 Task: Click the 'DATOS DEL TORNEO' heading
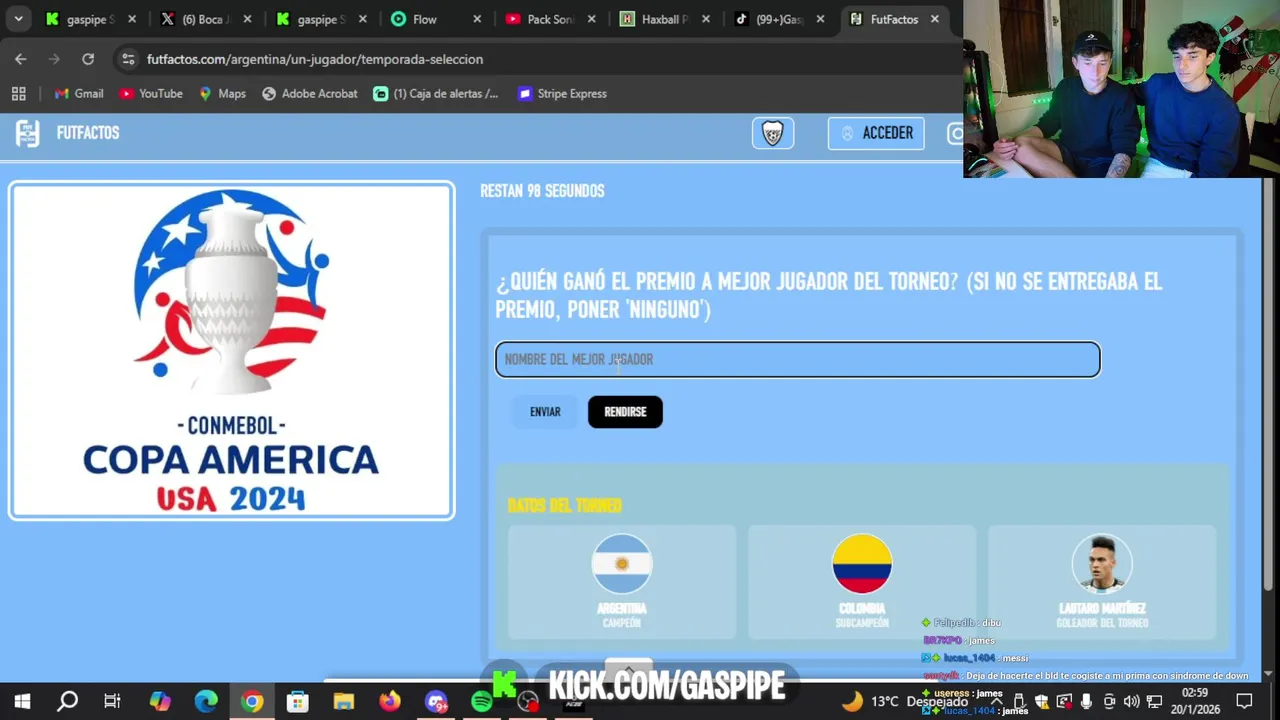(x=564, y=505)
